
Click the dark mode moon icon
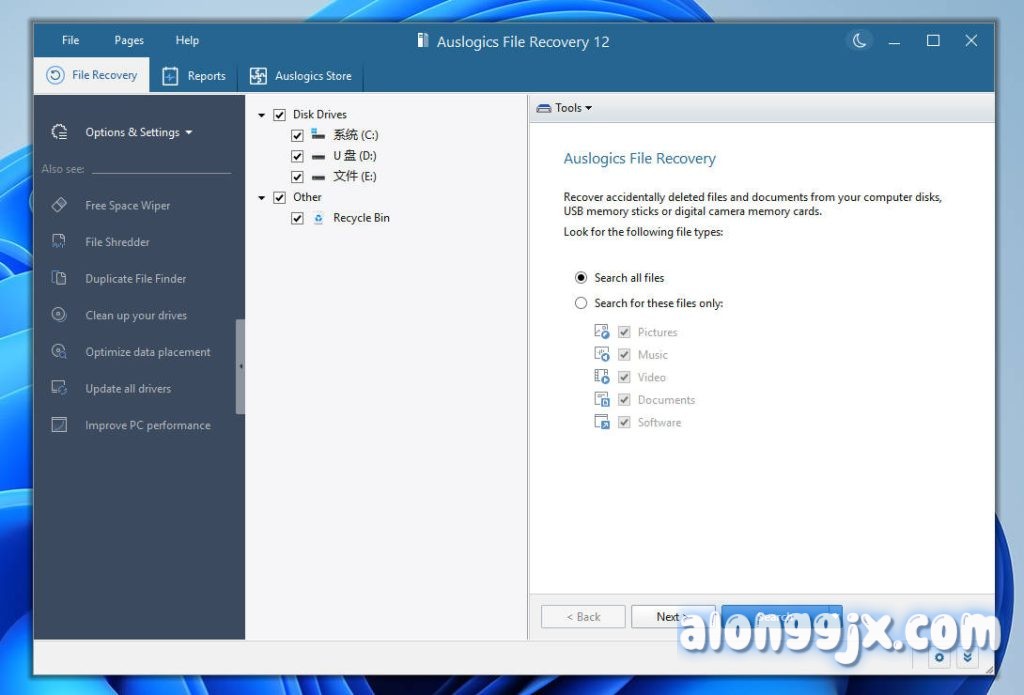pyautogui.click(x=858, y=41)
